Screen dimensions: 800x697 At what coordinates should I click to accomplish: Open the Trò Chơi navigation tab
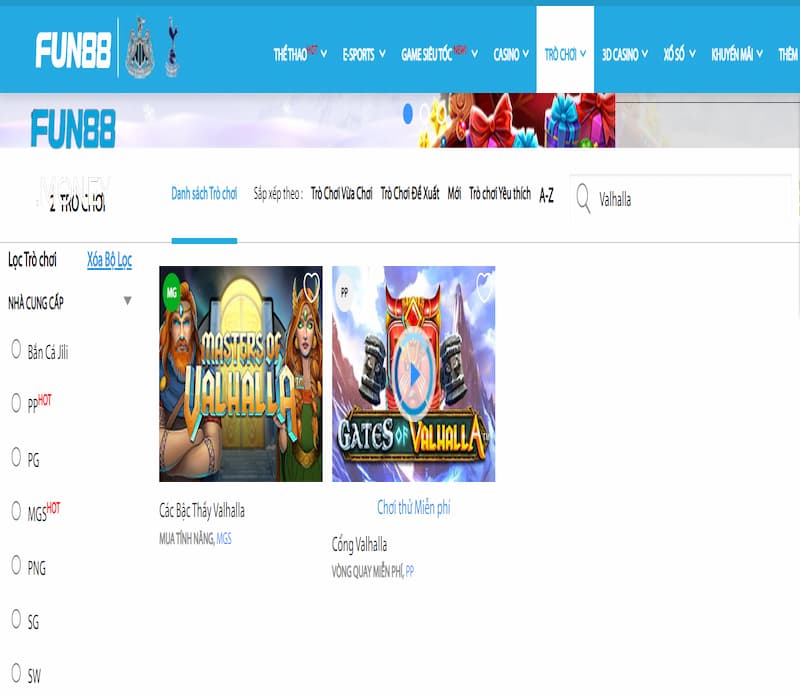pos(565,55)
